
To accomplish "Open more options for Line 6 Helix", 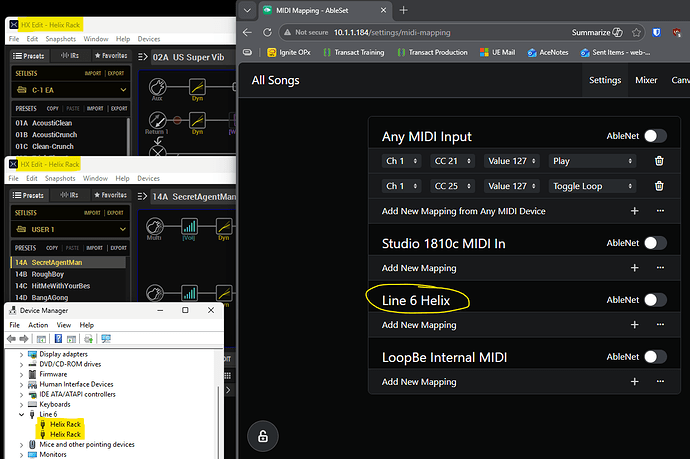I will pyautogui.click(x=660, y=324).
